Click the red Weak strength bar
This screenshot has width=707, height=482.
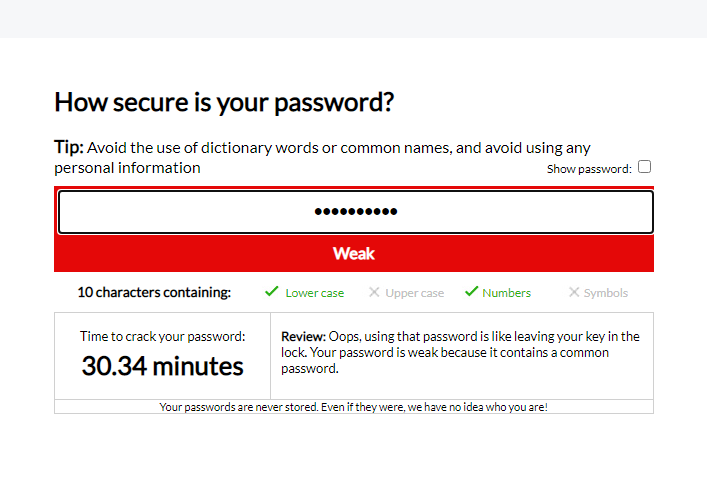coord(354,254)
